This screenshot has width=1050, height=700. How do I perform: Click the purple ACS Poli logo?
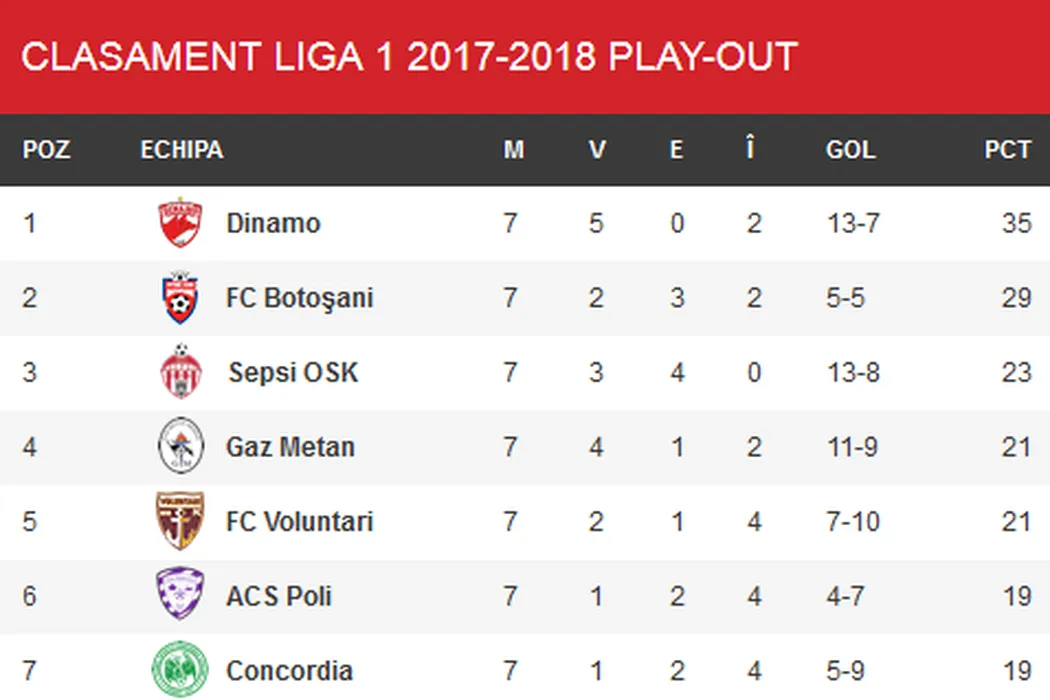[181, 595]
